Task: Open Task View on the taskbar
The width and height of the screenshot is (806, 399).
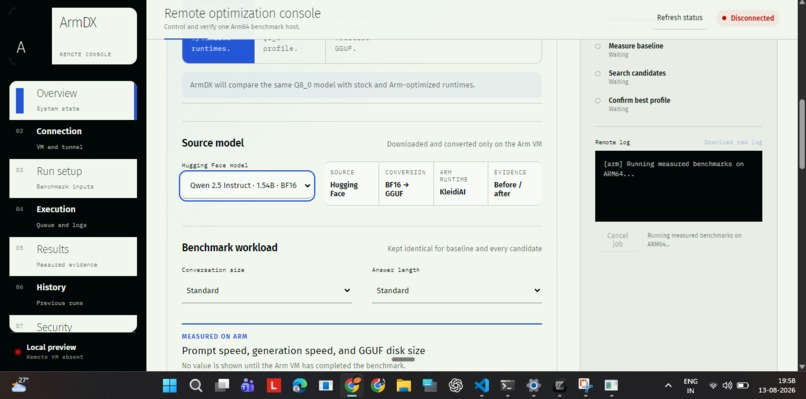Action: tap(222, 385)
